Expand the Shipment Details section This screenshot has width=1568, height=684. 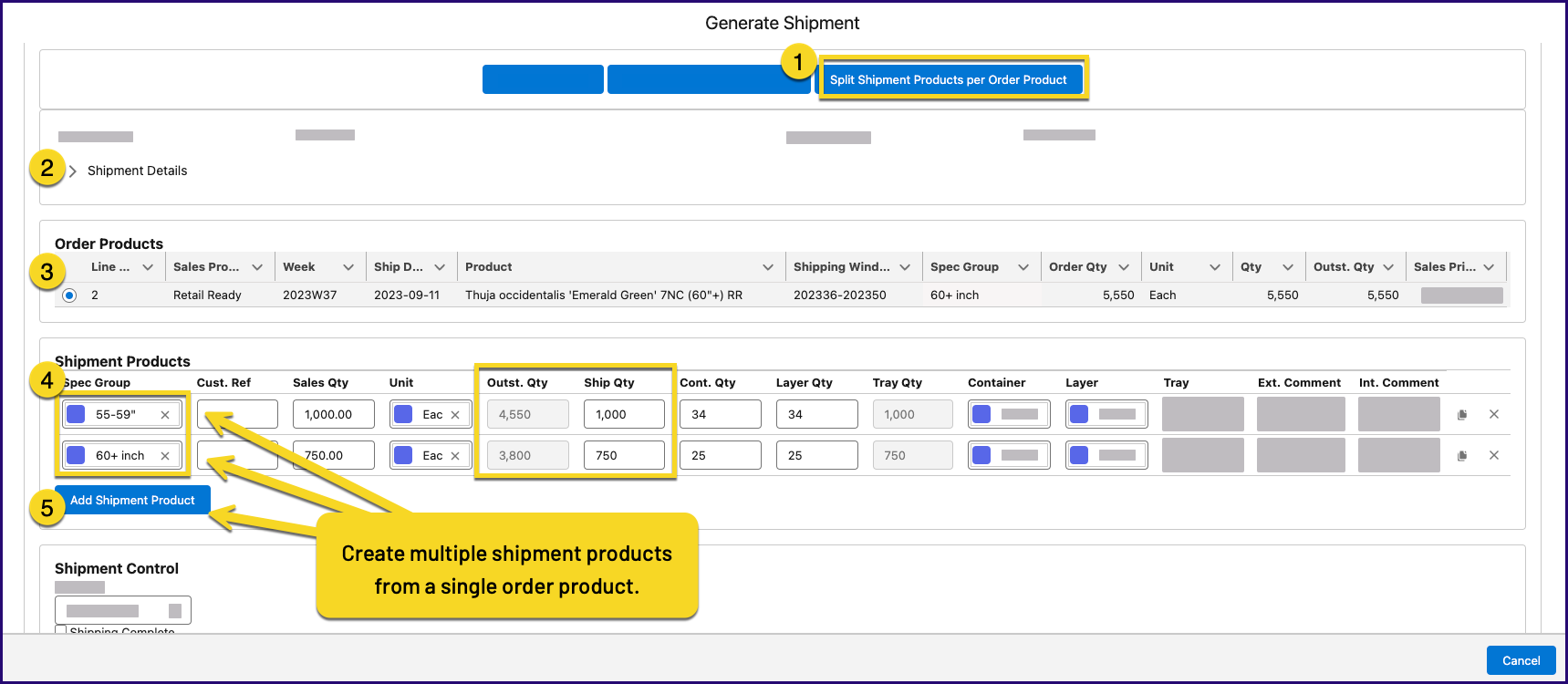click(x=73, y=171)
